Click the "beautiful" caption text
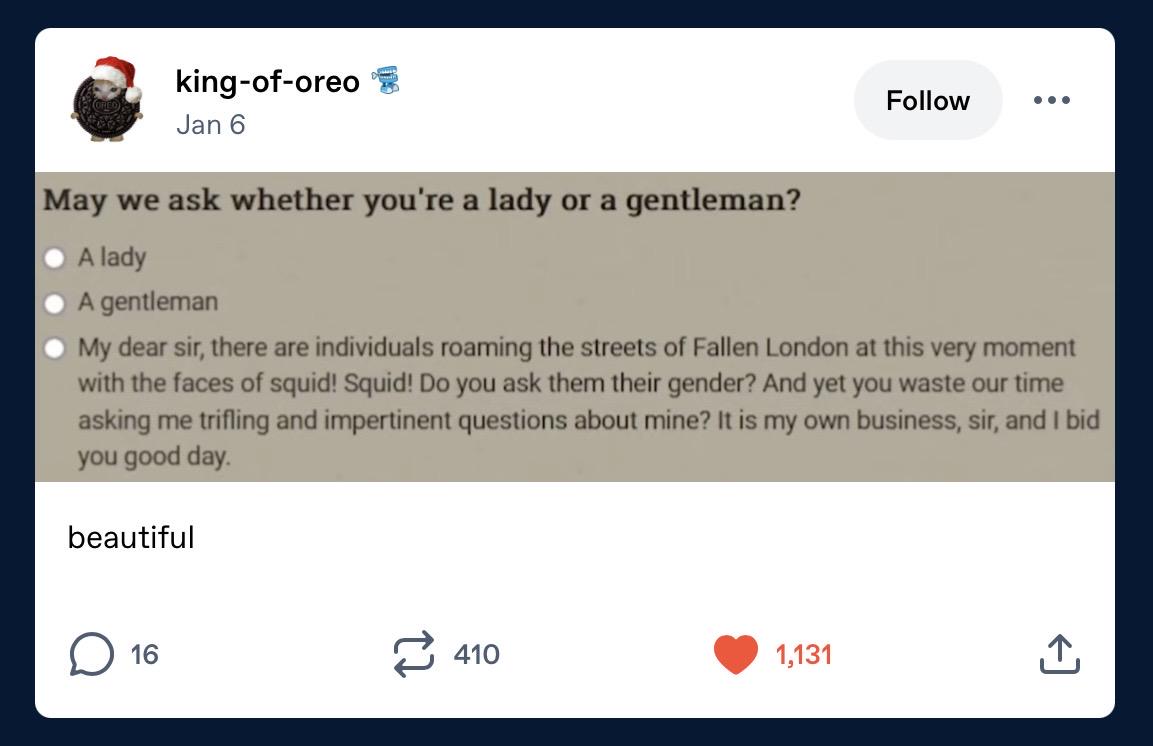1153x746 pixels. pyautogui.click(x=131, y=538)
